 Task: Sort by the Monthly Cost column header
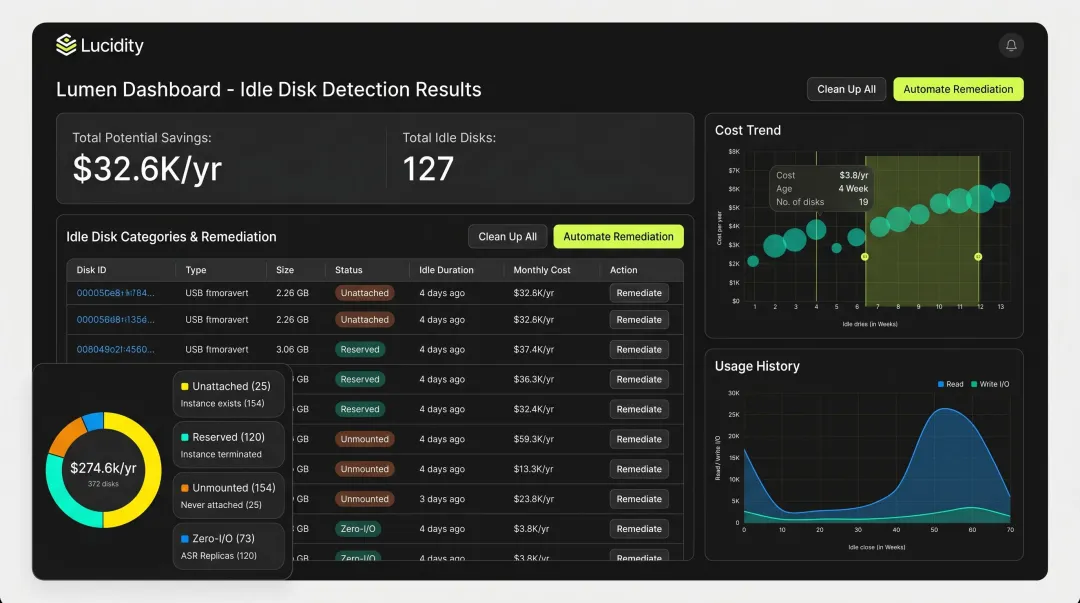point(541,270)
